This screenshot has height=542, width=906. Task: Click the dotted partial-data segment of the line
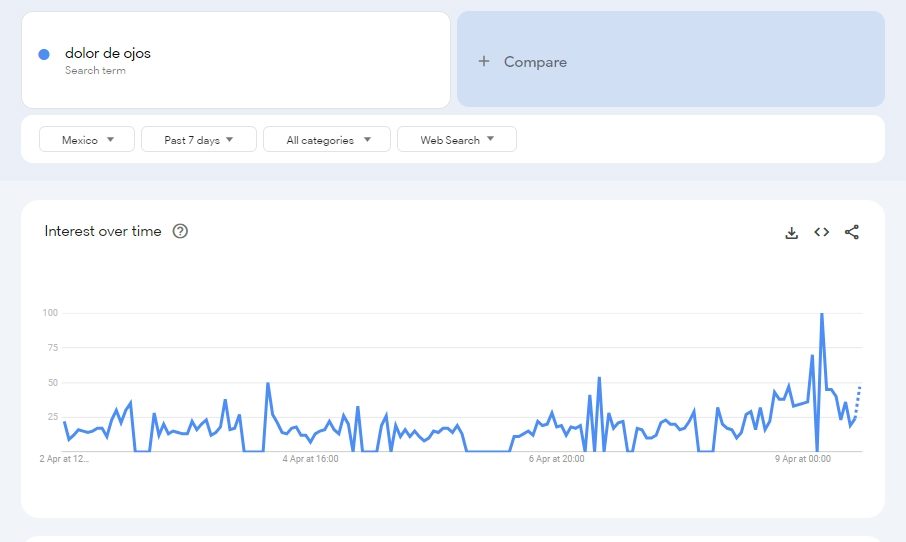[858, 401]
